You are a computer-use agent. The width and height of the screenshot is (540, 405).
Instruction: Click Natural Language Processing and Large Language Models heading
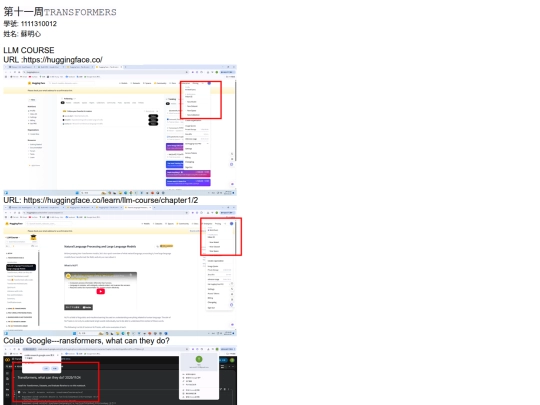pyautogui.click(x=100, y=247)
